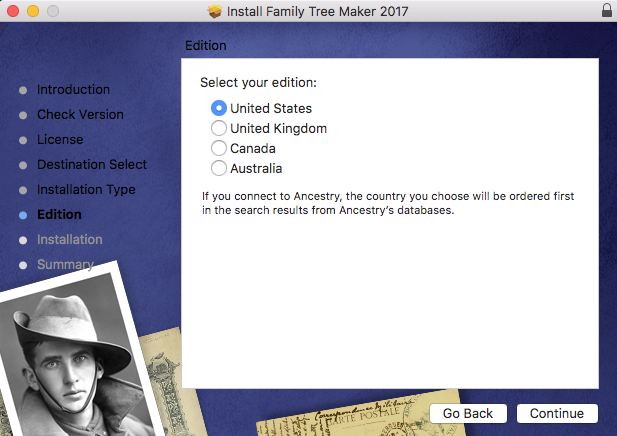Image resolution: width=617 pixels, height=436 pixels.
Task: Pick the Canada edition option
Action: (x=219, y=148)
